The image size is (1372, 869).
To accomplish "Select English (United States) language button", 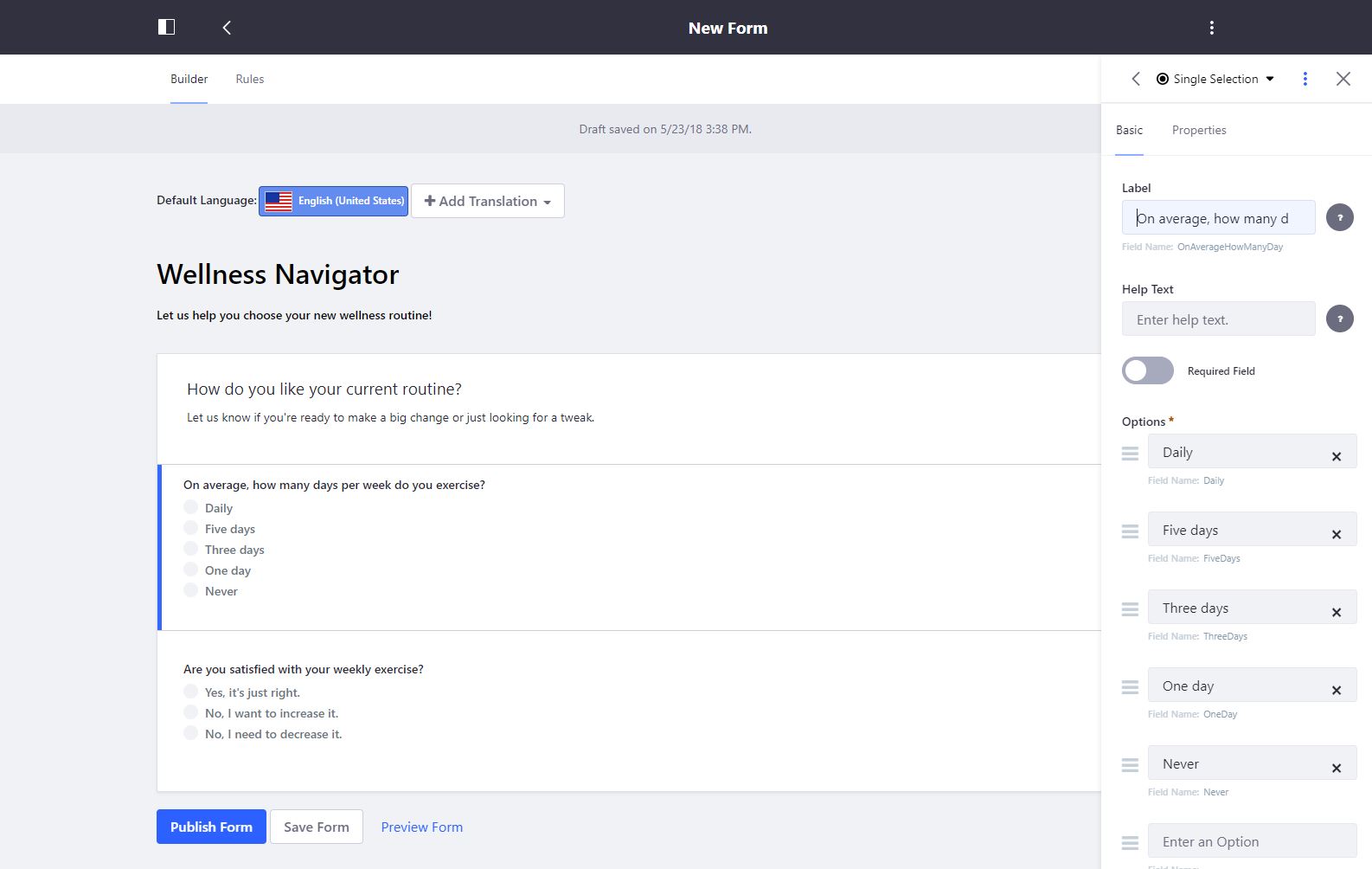I will (333, 201).
